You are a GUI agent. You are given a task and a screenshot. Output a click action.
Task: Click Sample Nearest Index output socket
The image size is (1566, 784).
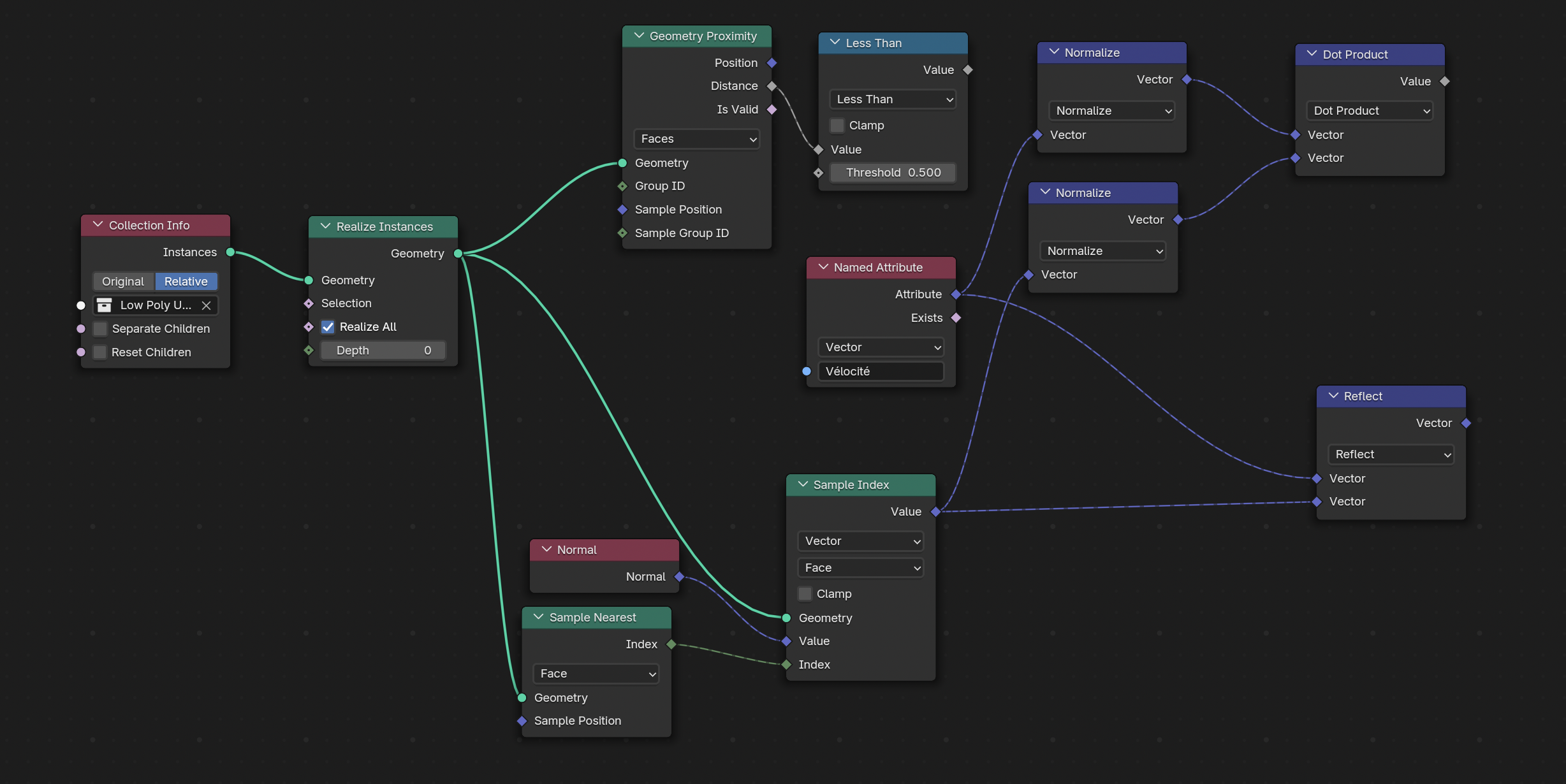671,644
